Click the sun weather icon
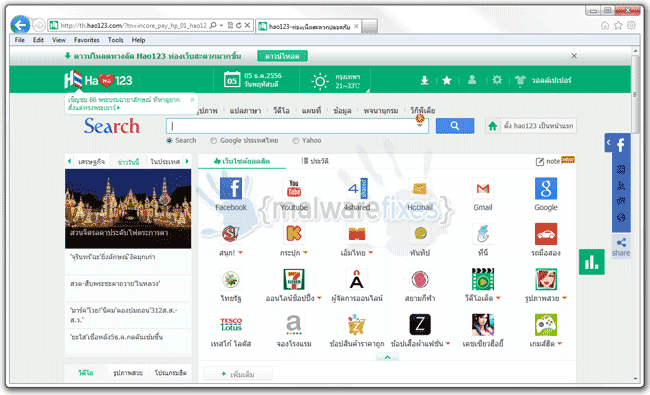This screenshot has height=395, width=650. pos(320,81)
